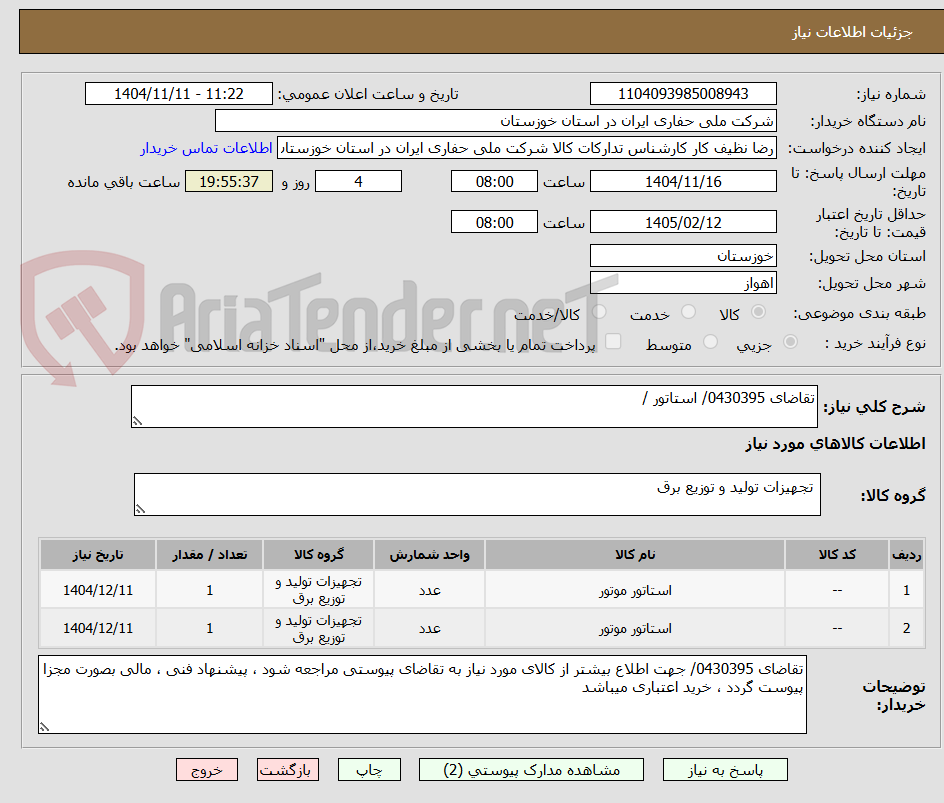Screen dimensions: 944x803
Task: Click عدد unit in row 1
Action: coord(430,591)
